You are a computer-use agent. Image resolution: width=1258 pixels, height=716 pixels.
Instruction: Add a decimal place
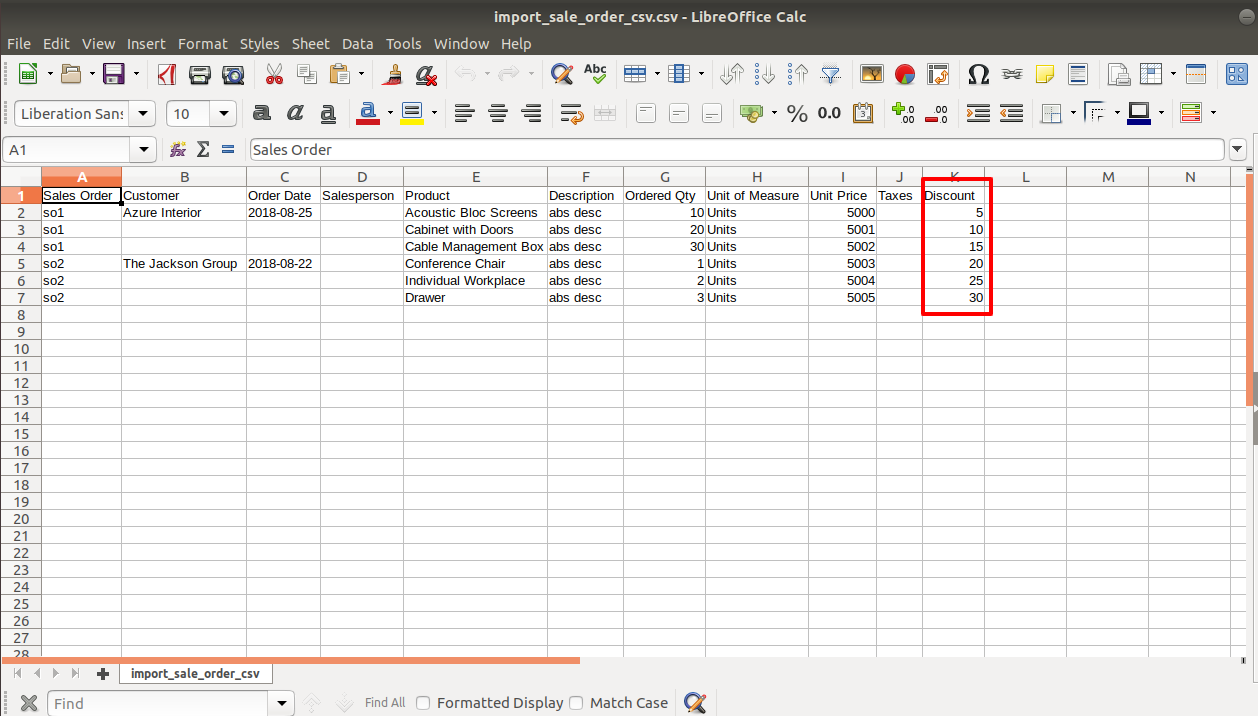coord(903,113)
